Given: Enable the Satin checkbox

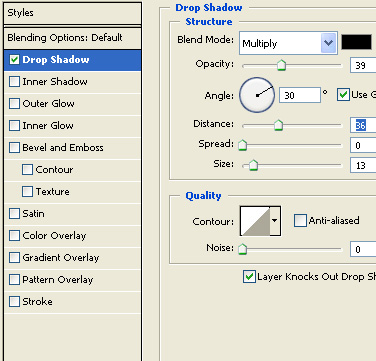Looking at the screenshot, I should click(14, 214).
